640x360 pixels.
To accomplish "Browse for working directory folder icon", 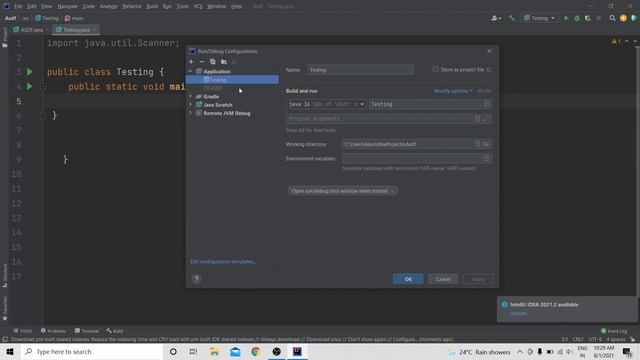I will coord(486,144).
